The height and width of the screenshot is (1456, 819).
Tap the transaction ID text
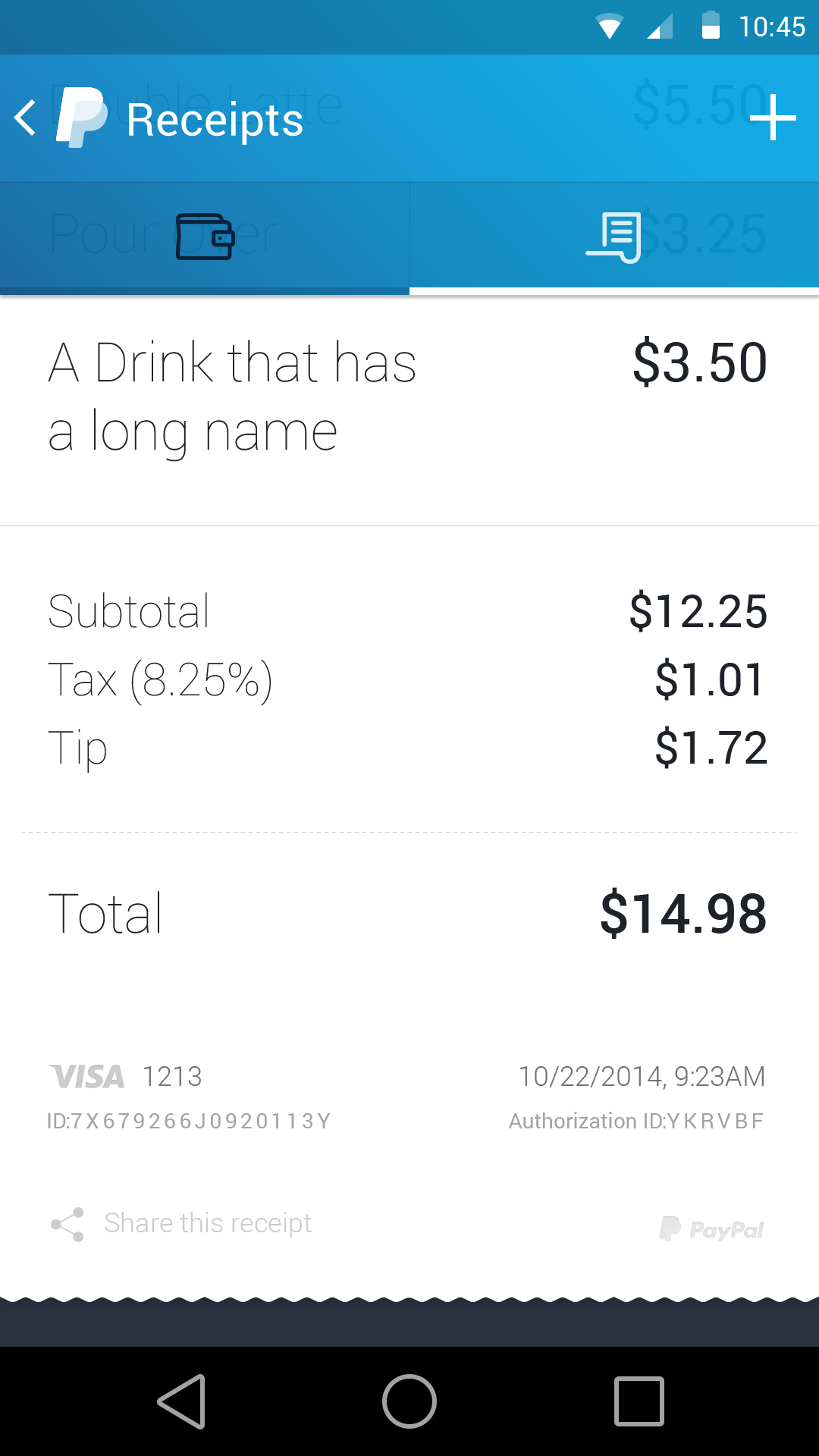[189, 1121]
